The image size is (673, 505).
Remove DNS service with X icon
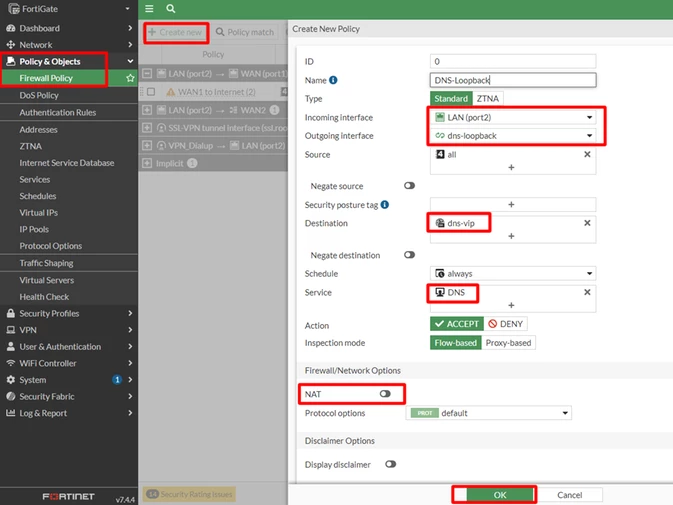point(587,292)
